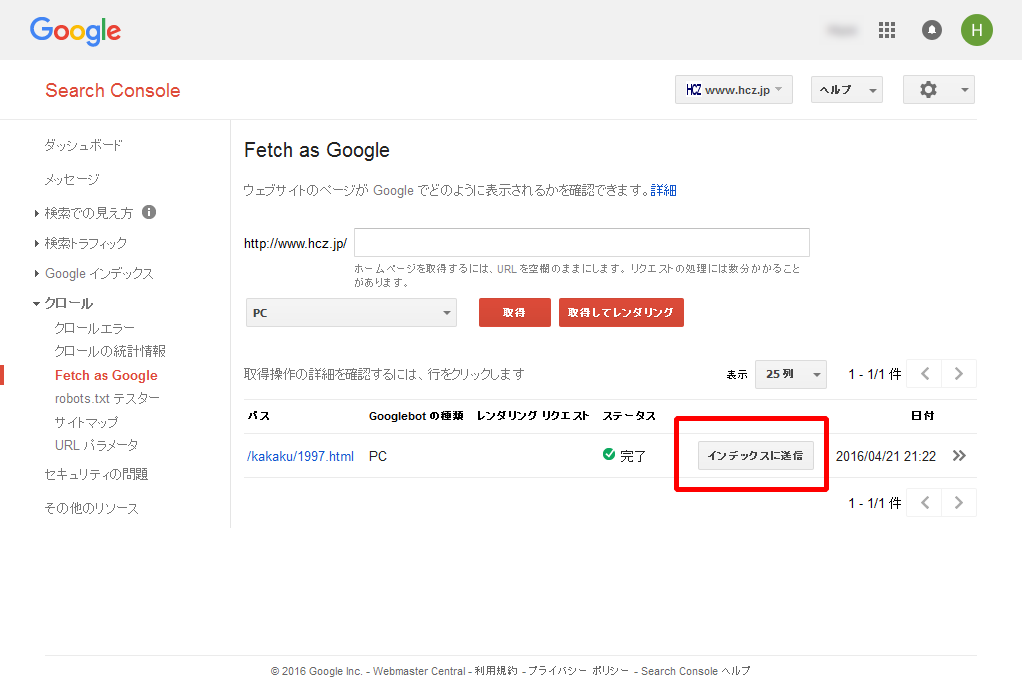The width and height of the screenshot is (1022, 682).
Task: Open the PC Googlebot type dropdown
Action: (x=351, y=313)
